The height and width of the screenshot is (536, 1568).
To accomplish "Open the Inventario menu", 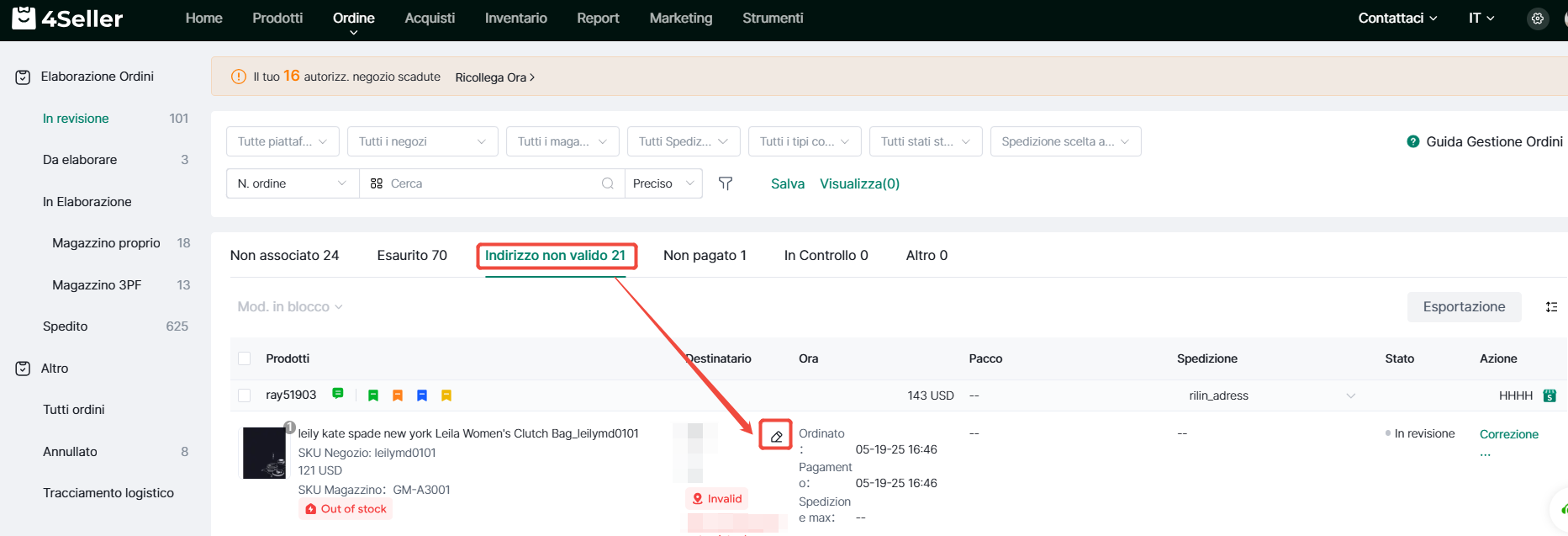I will coord(515,19).
